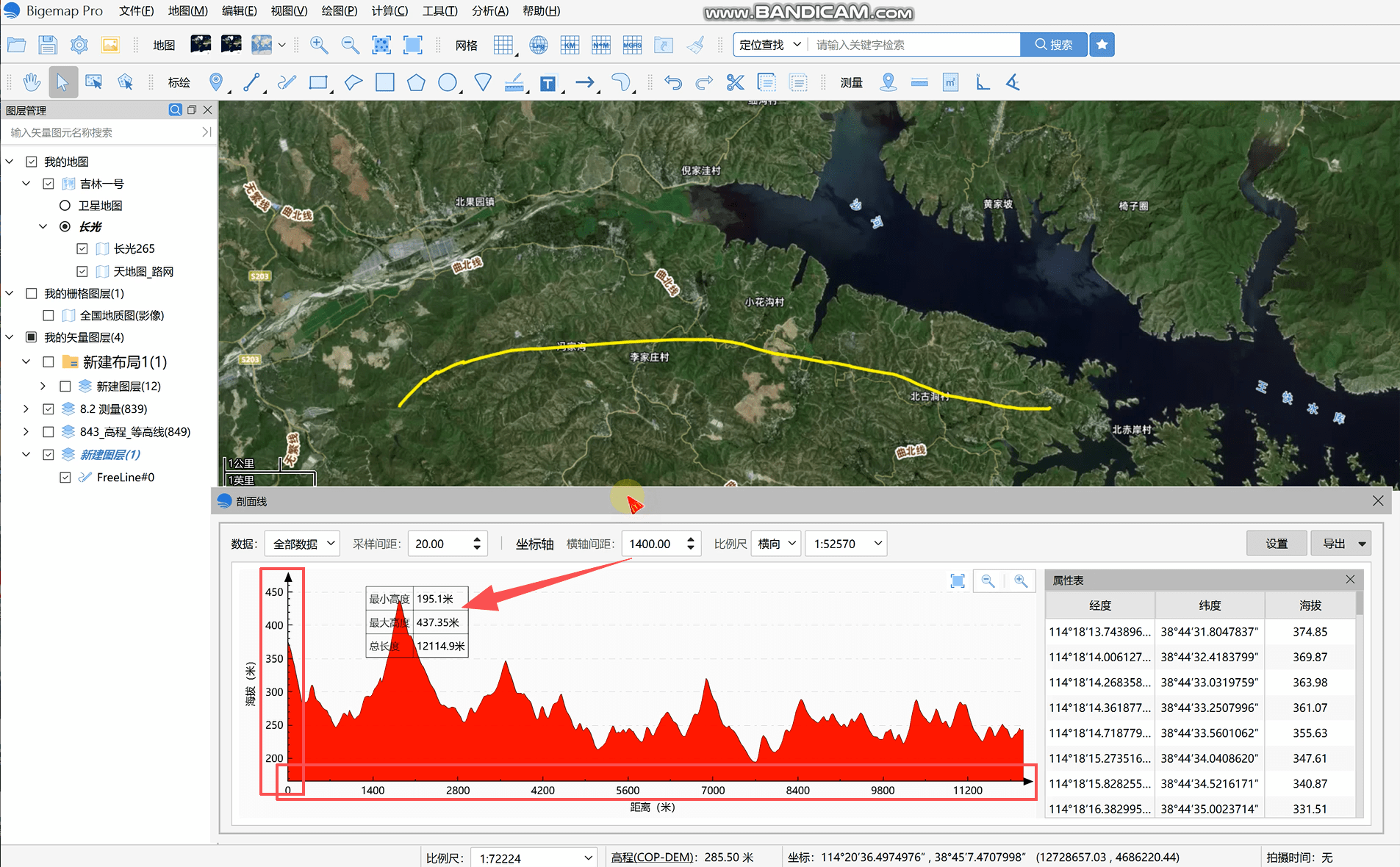Select the text label T tool
Screen dimensions: 1400x867
tap(548, 83)
